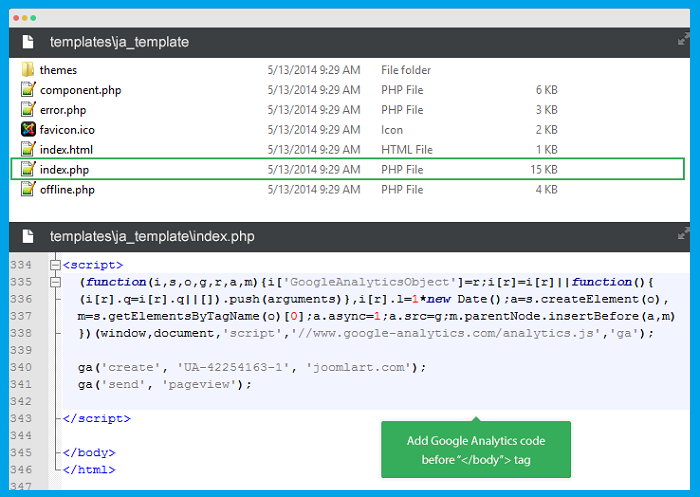This screenshot has height=497, width=700.
Task: Expand the file list panel fullscreen
Action: click(x=683, y=39)
